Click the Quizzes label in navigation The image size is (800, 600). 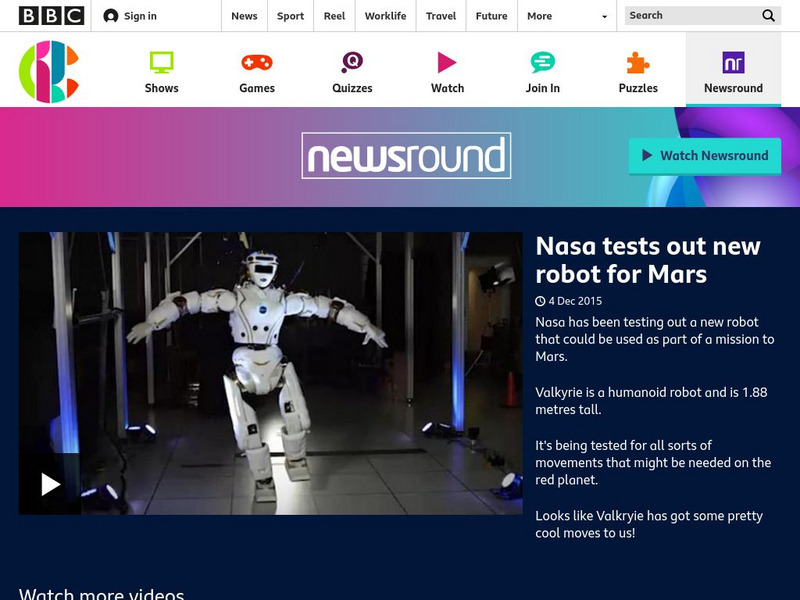pos(352,88)
